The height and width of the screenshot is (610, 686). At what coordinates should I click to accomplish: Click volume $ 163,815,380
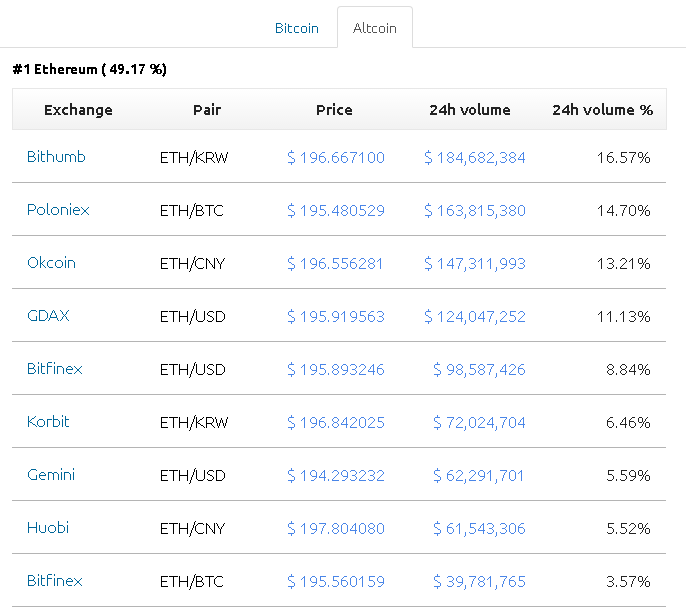coord(475,210)
